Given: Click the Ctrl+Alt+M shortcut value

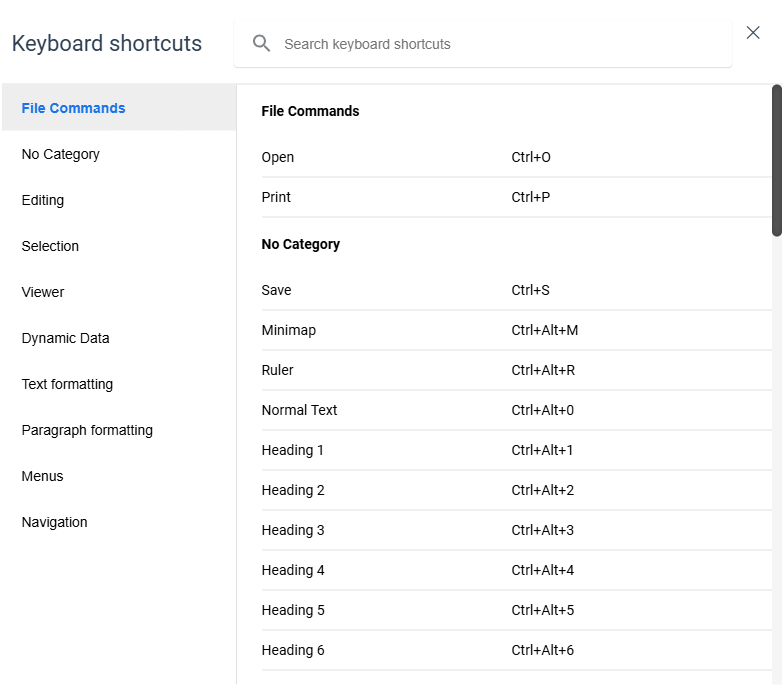Looking at the screenshot, I should [544, 330].
